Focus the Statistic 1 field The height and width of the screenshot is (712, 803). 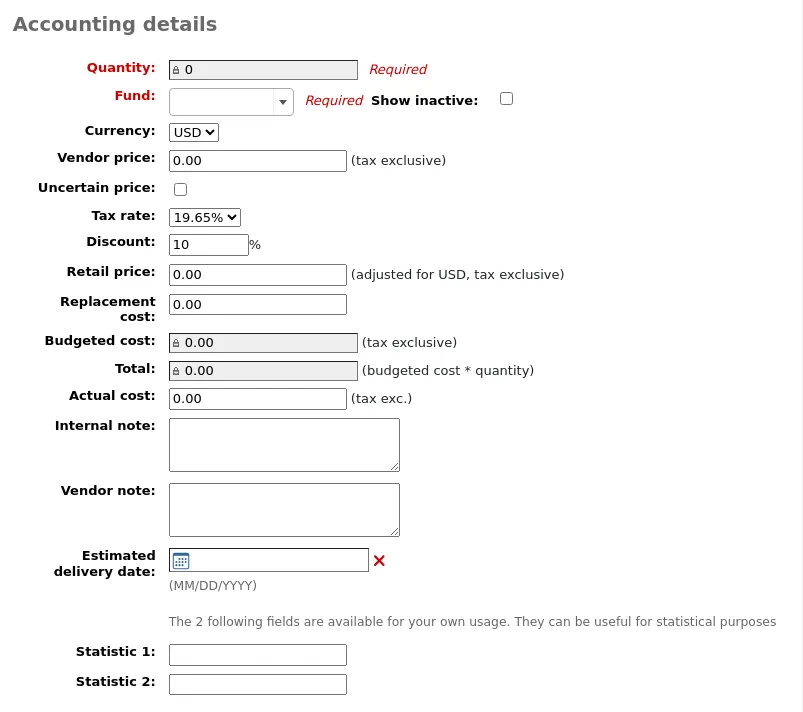point(258,655)
